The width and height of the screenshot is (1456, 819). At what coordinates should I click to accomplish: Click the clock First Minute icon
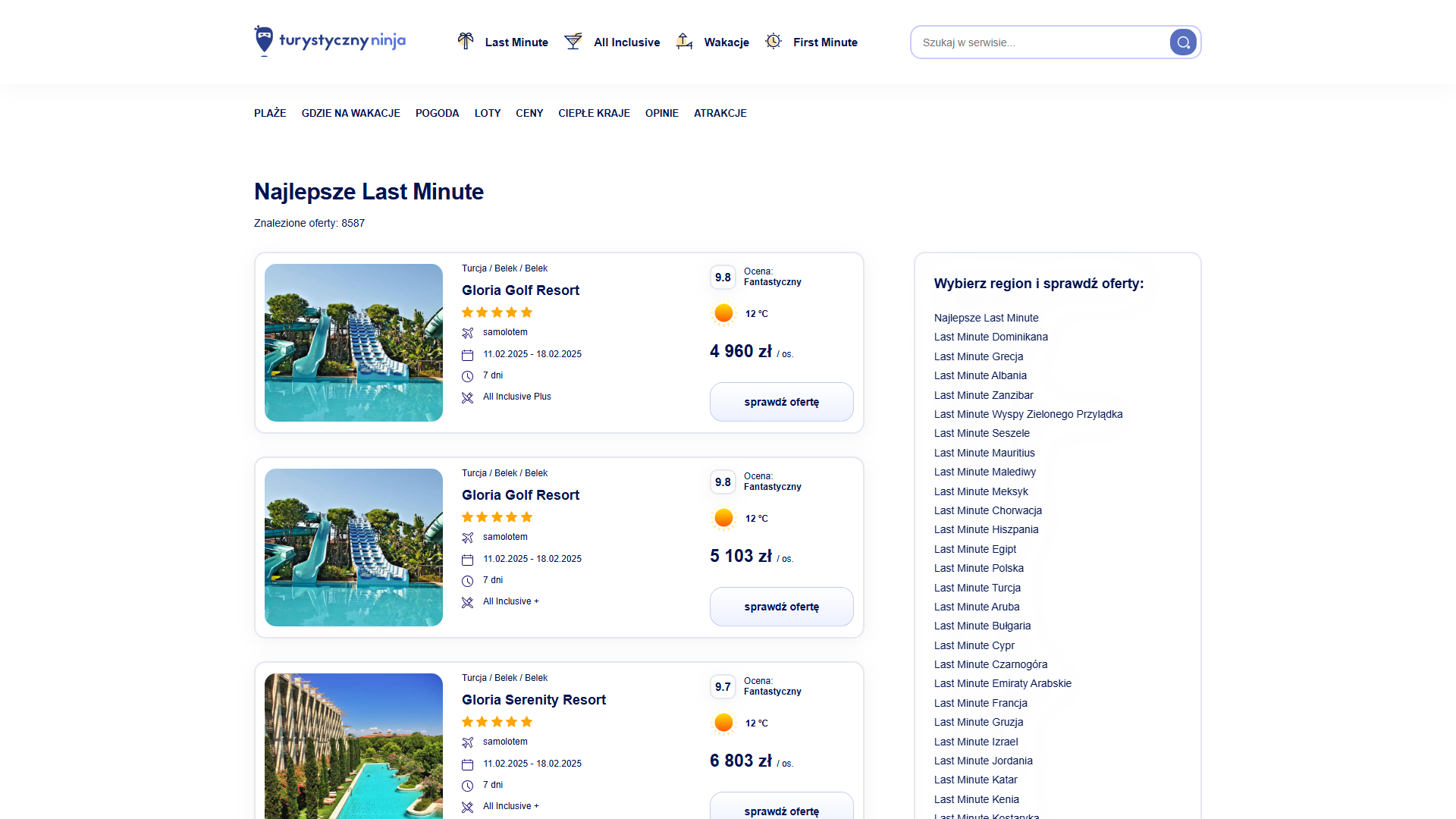coord(773,41)
